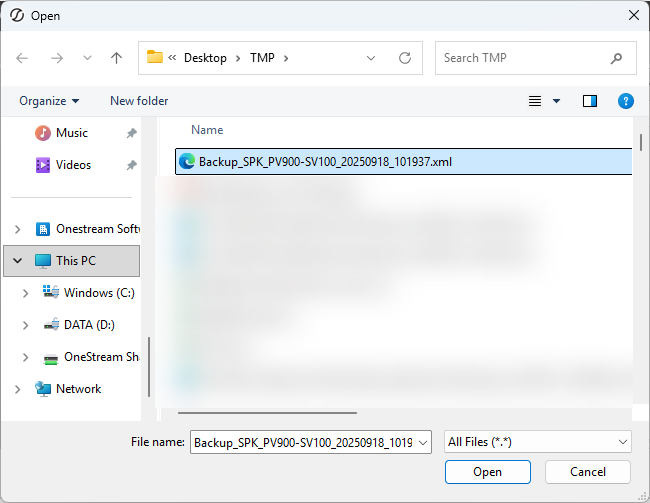The height and width of the screenshot is (503, 650).
Task: Unpin the Music quick access pin
Action: (131, 133)
